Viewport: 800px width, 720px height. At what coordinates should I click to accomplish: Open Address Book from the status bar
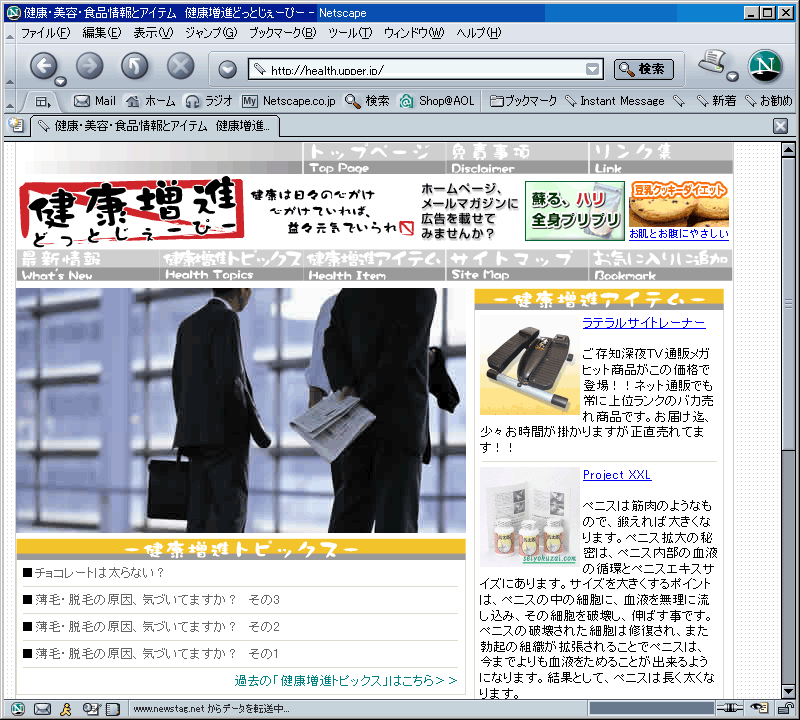[x=113, y=709]
